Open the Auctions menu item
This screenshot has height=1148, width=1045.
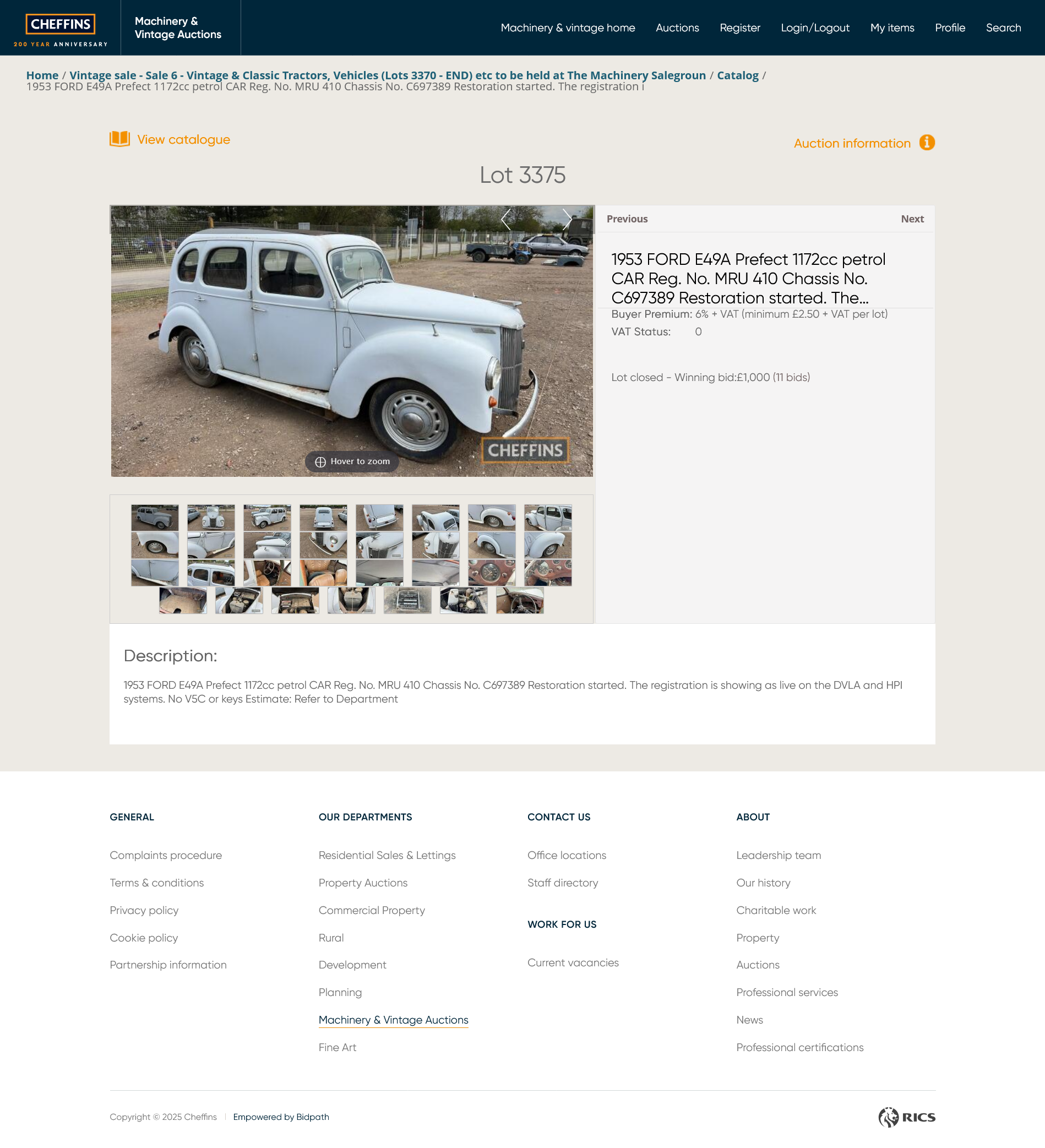click(677, 28)
